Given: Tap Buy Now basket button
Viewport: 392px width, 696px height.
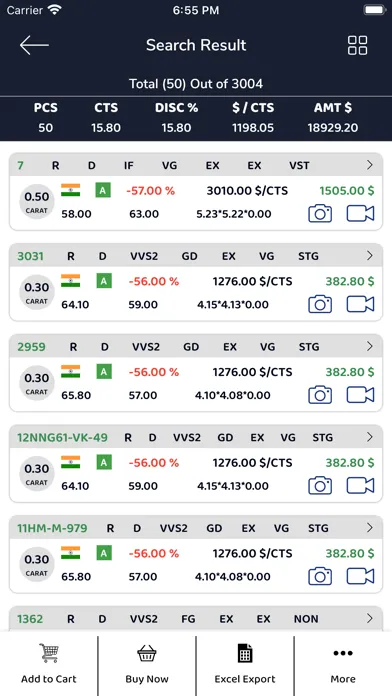Looking at the screenshot, I should (x=147, y=664).
